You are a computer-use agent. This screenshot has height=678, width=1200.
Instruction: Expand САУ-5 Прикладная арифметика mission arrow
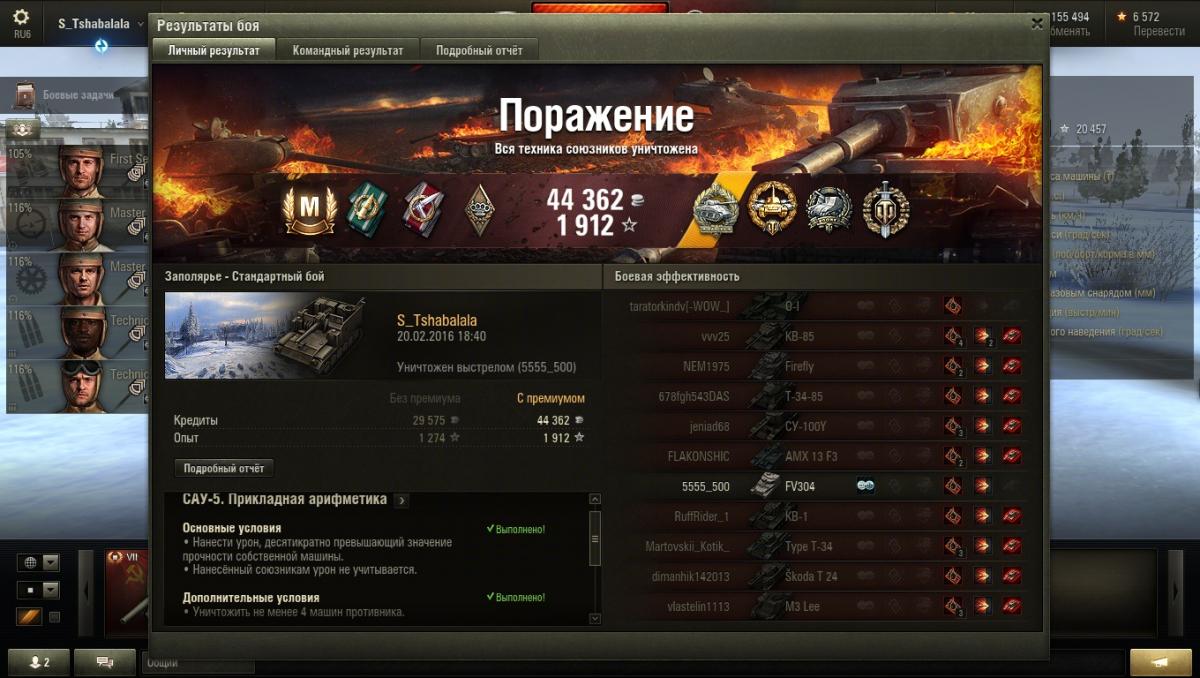click(x=401, y=500)
